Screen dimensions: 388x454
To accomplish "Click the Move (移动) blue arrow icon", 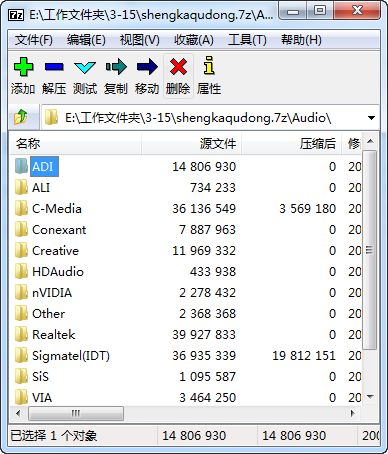I will (x=147, y=67).
